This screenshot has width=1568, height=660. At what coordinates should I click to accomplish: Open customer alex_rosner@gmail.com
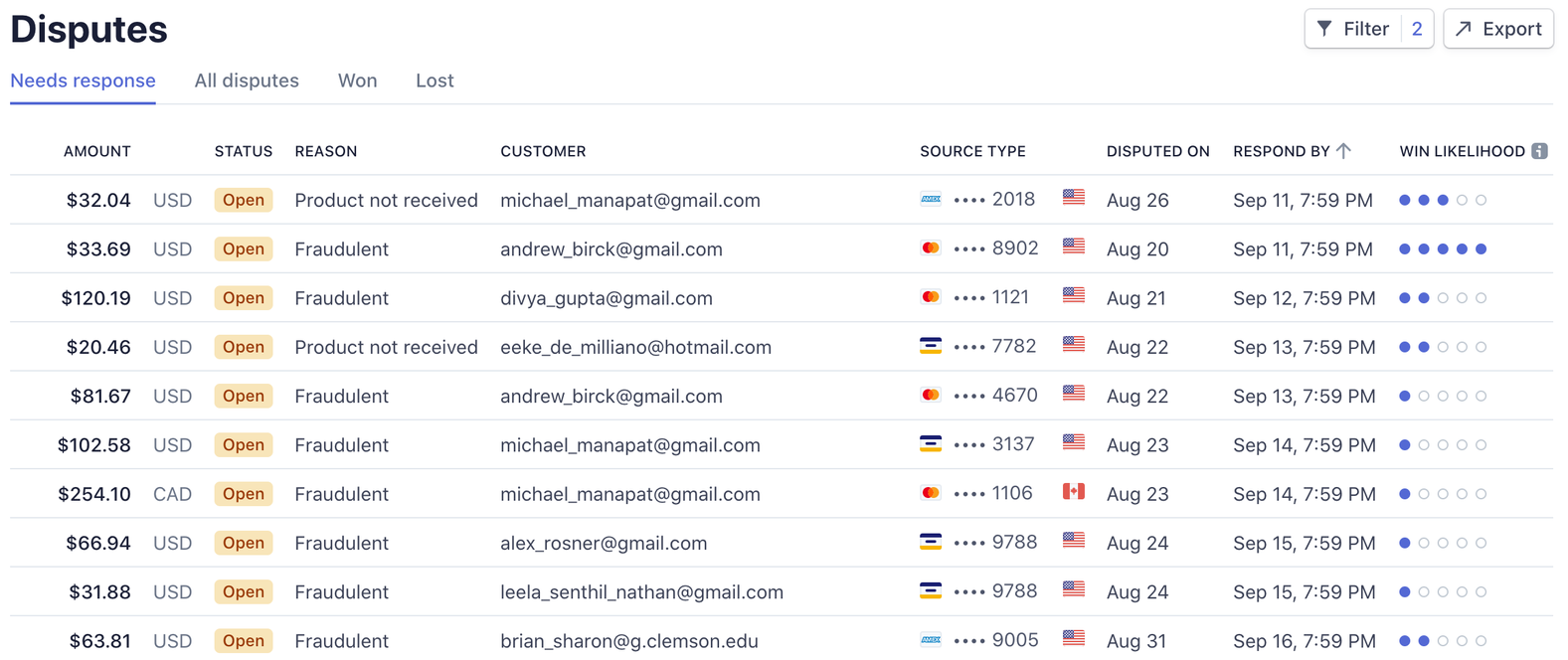click(604, 543)
